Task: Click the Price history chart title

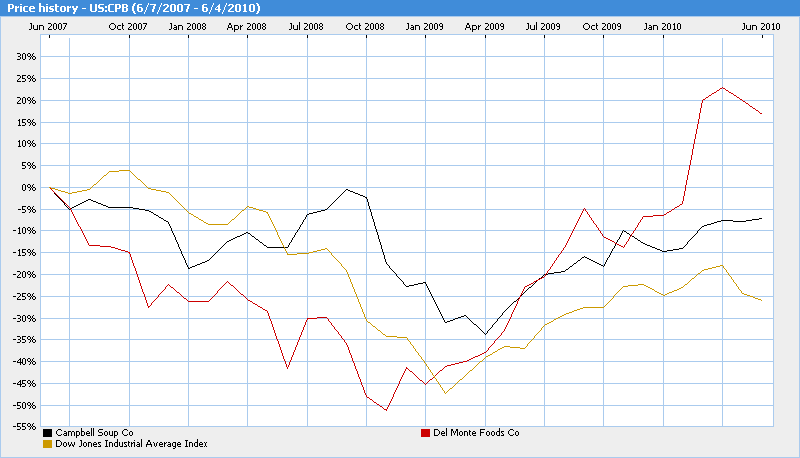Action: coord(134,8)
